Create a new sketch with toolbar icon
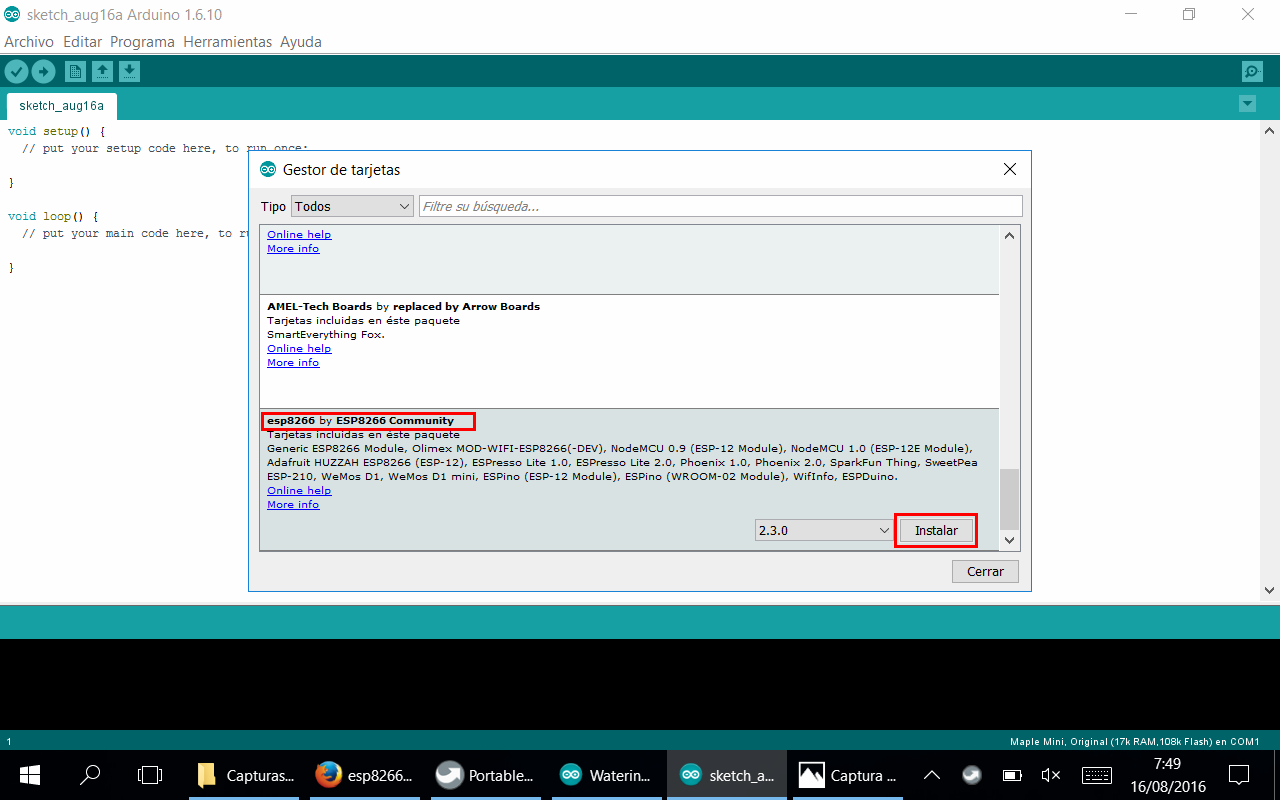1280x800 pixels. pyautogui.click(x=75, y=71)
